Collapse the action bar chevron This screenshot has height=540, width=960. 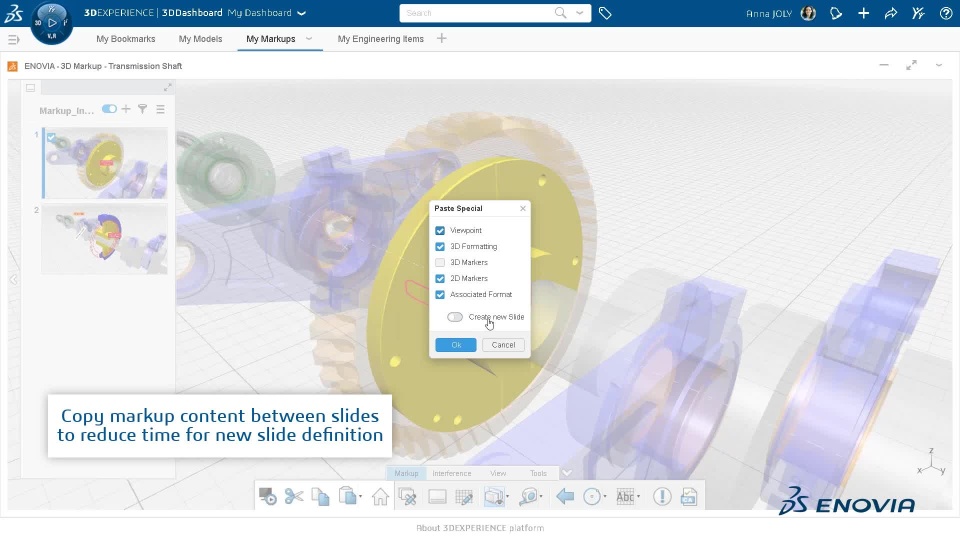coord(567,473)
